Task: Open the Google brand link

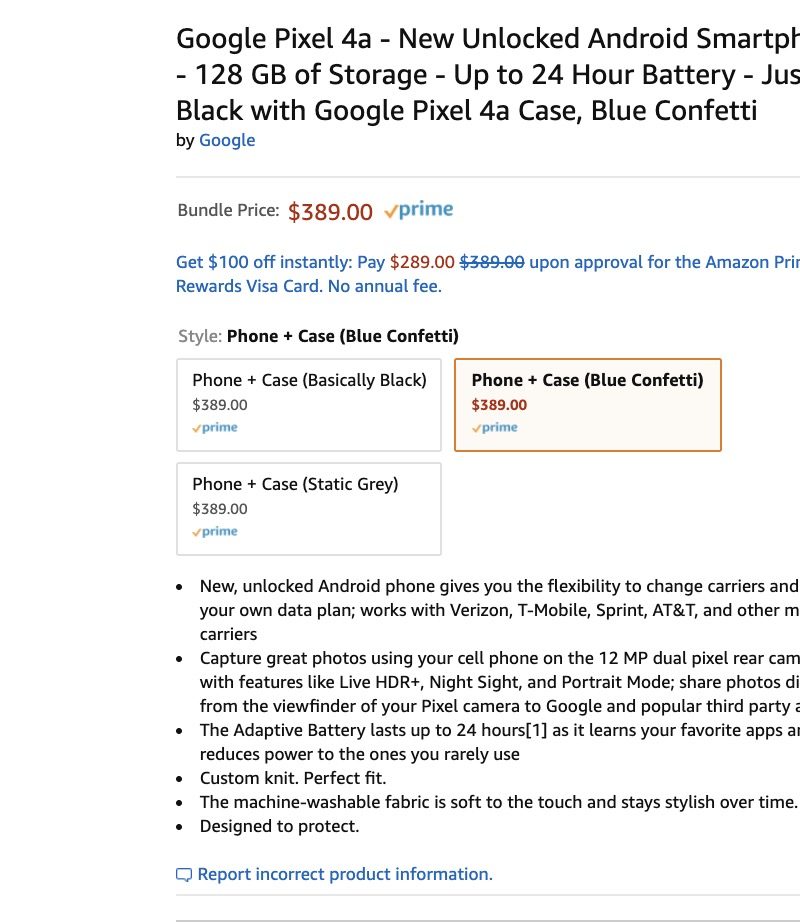Action: [227, 140]
